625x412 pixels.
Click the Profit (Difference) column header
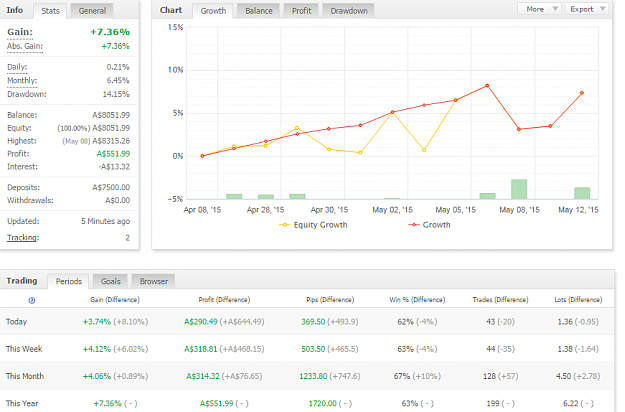(224, 300)
